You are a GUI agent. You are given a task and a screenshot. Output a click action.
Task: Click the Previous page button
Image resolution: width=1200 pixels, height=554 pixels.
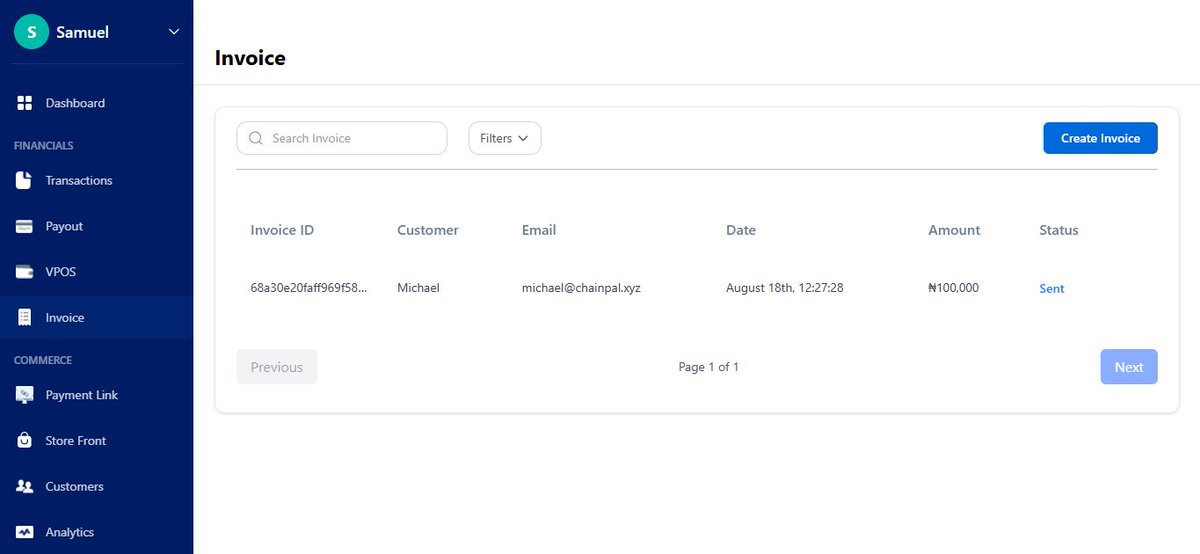pos(277,367)
